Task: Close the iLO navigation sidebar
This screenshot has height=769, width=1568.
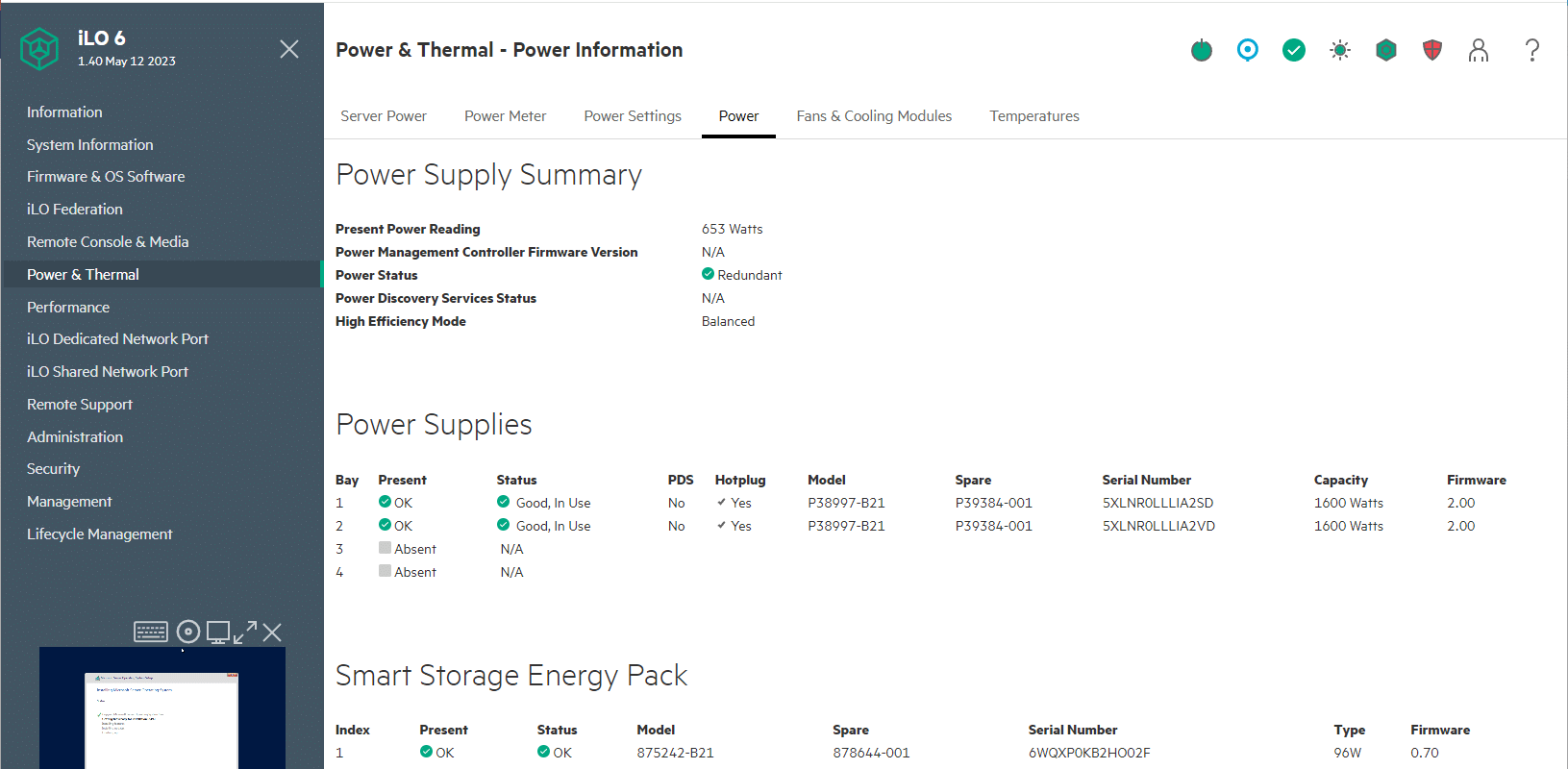Action: (x=289, y=49)
